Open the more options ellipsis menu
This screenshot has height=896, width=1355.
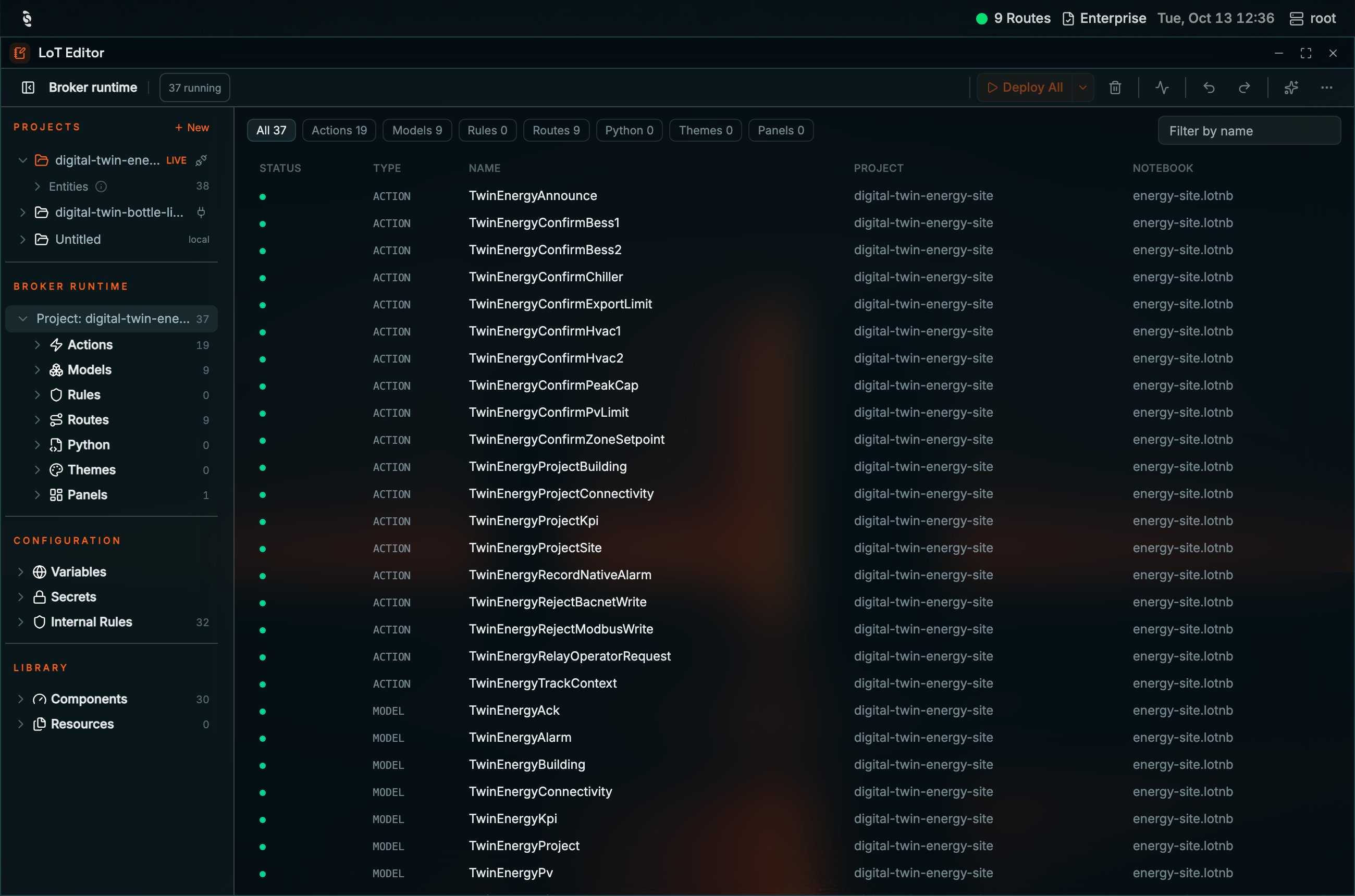[x=1326, y=88]
